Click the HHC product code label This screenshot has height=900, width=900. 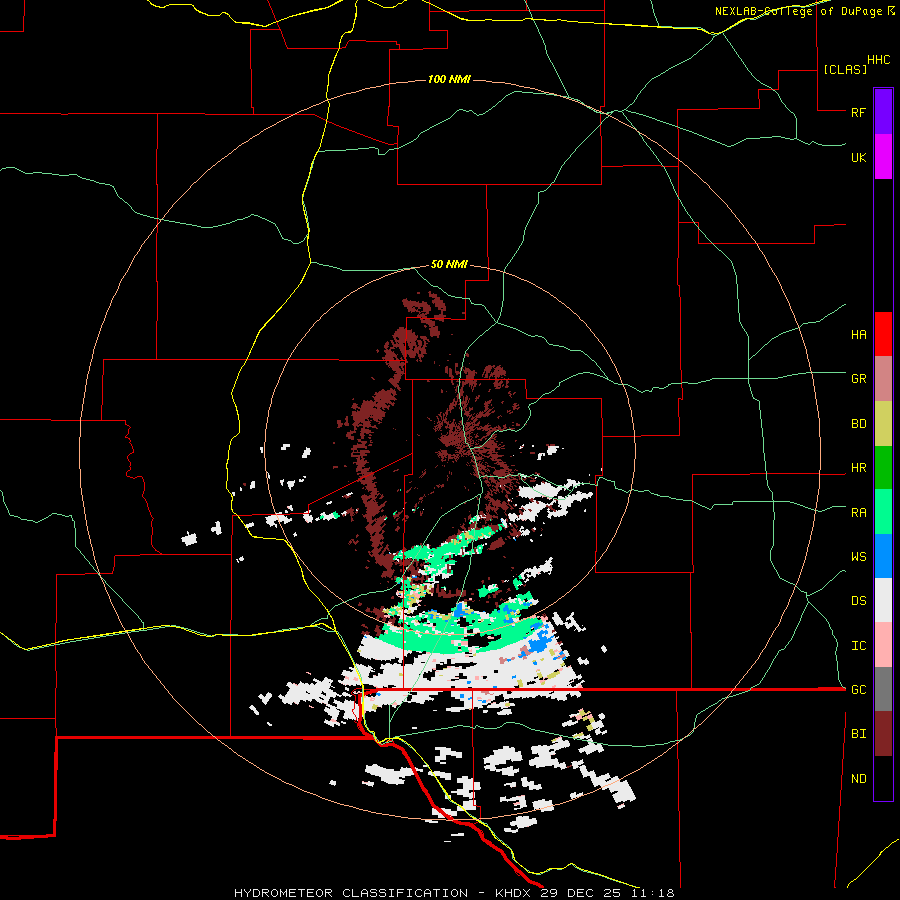(878, 60)
